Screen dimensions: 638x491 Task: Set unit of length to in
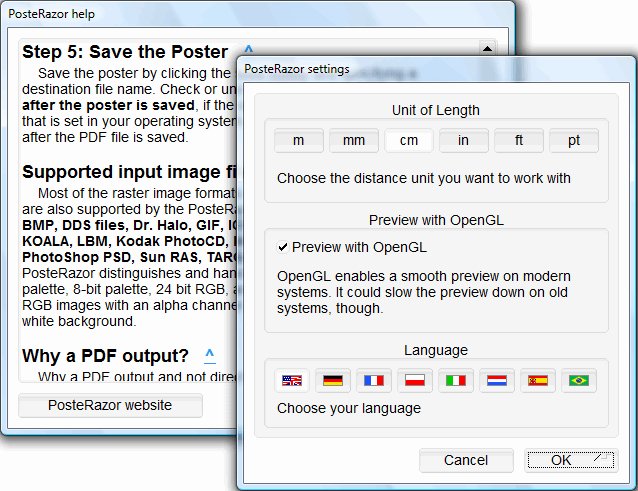click(x=463, y=140)
